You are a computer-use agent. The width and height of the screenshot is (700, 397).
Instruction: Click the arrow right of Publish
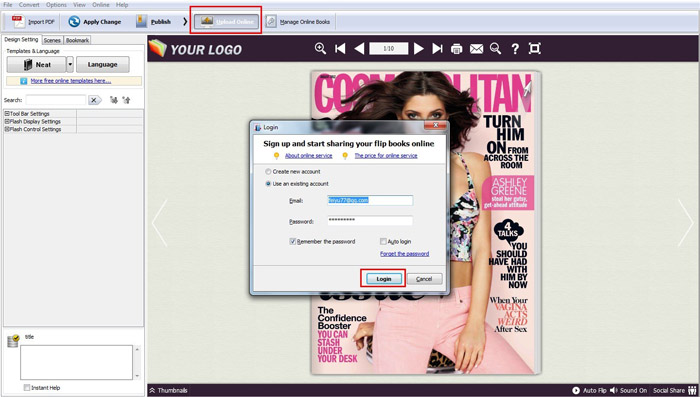(185, 21)
